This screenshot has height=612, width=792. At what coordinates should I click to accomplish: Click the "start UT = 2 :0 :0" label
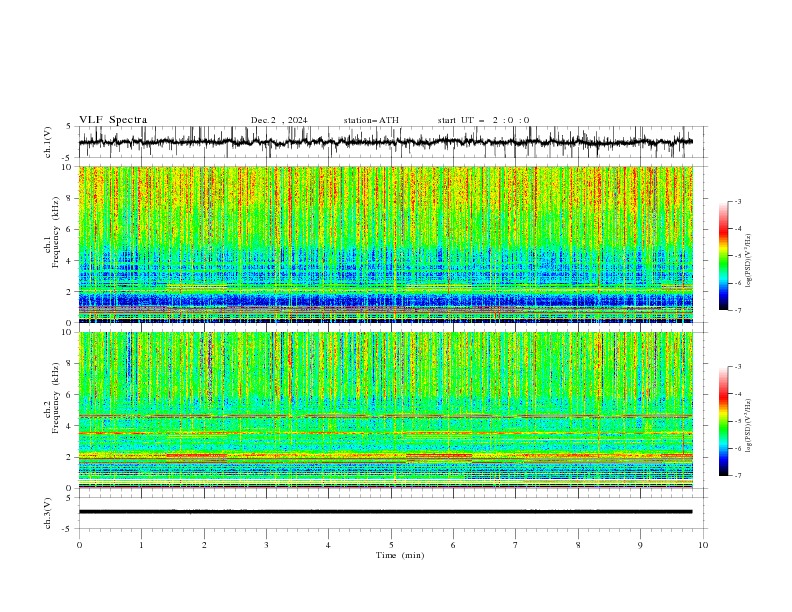[x=483, y=120]
